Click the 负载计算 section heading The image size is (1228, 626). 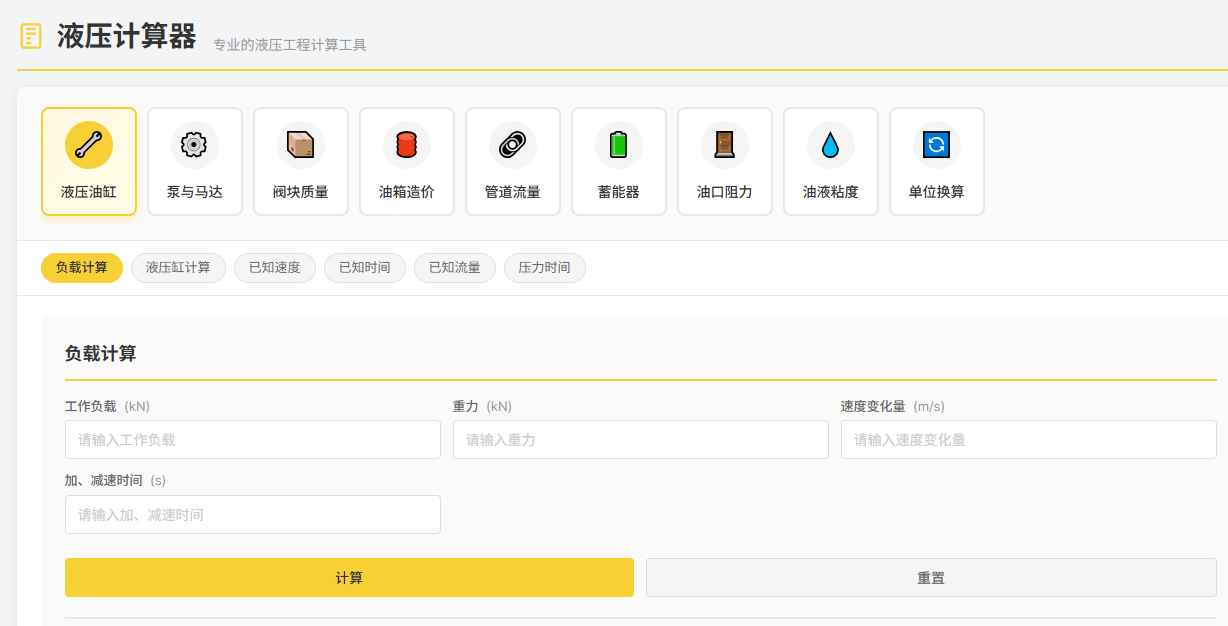point(101,353)
